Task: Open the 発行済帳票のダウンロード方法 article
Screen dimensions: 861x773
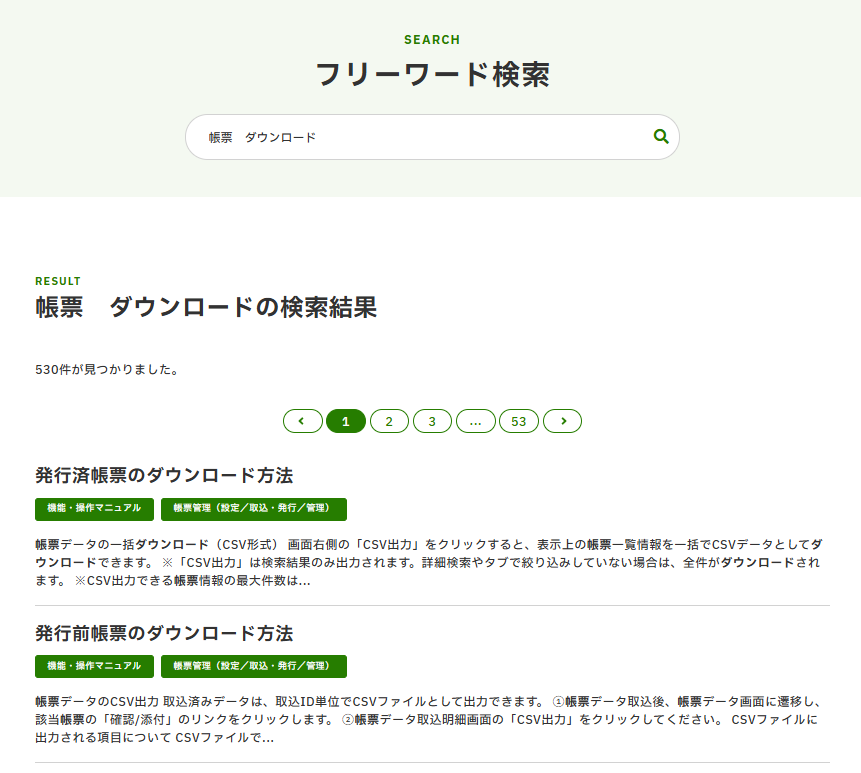Action: (x=164, y=474)
